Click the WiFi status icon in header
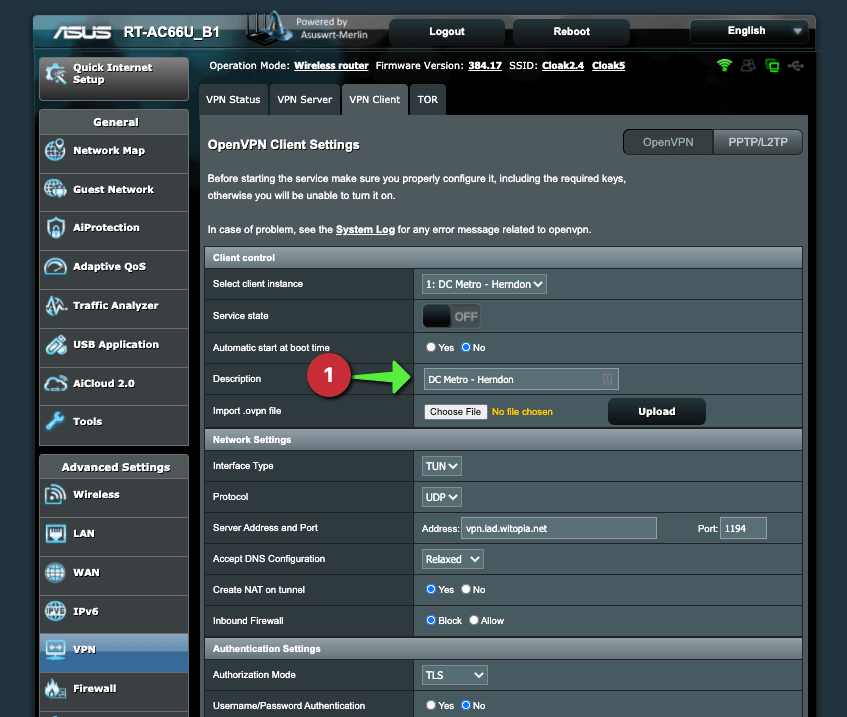 click(x=724, y=66)
